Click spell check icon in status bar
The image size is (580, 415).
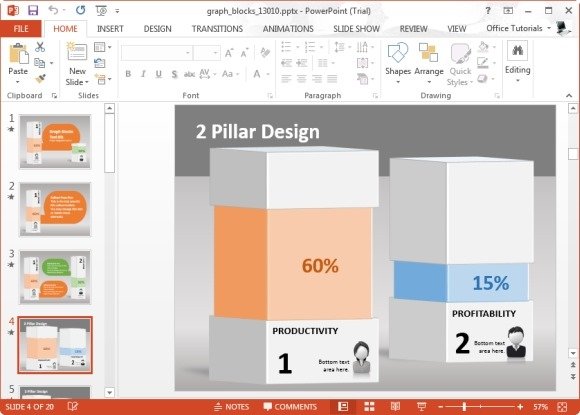tap(73, 407)
